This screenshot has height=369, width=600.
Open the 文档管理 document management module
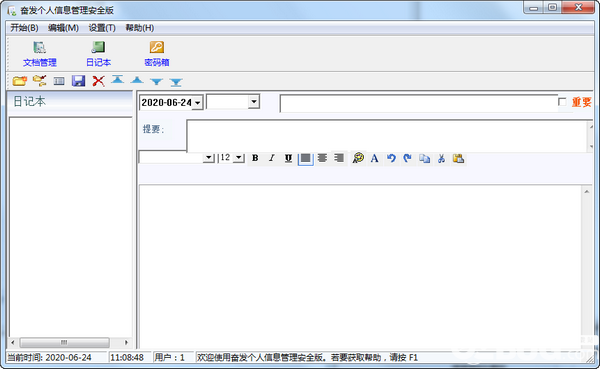[x=39, y=54]
